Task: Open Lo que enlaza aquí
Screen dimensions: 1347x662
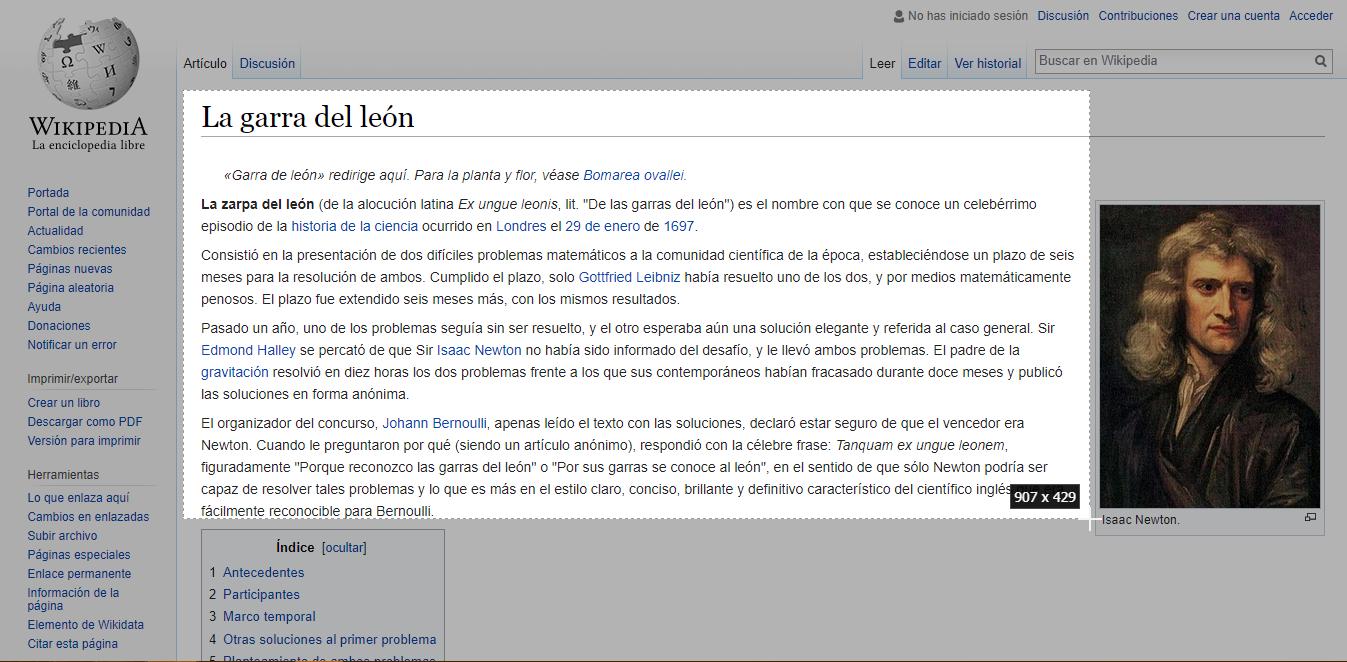Action: [x=78, y=498]
